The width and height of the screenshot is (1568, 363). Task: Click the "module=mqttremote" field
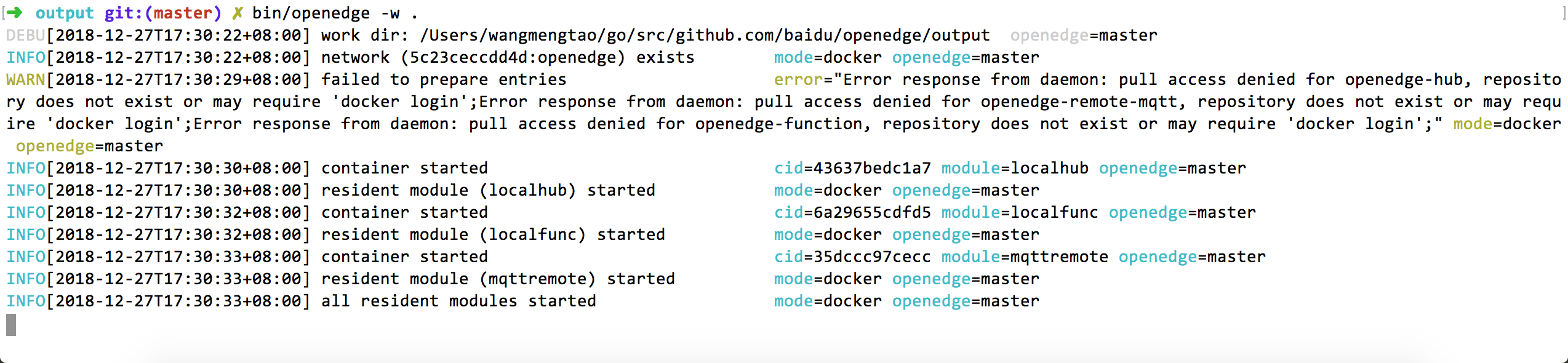[1025, 257]
